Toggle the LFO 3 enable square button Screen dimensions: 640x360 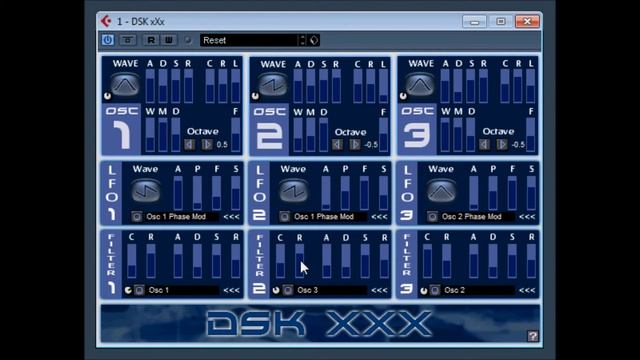(x=432, y=216)
